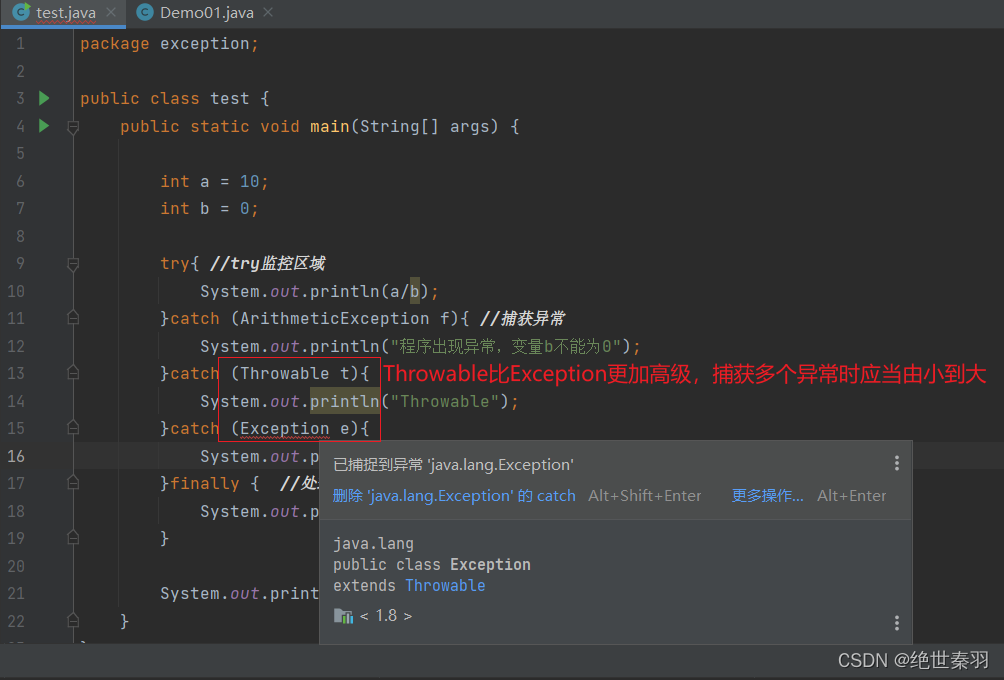Click the error message string on line 12
The height and width of the screenshot is (680, 1004).
point(505,346)
